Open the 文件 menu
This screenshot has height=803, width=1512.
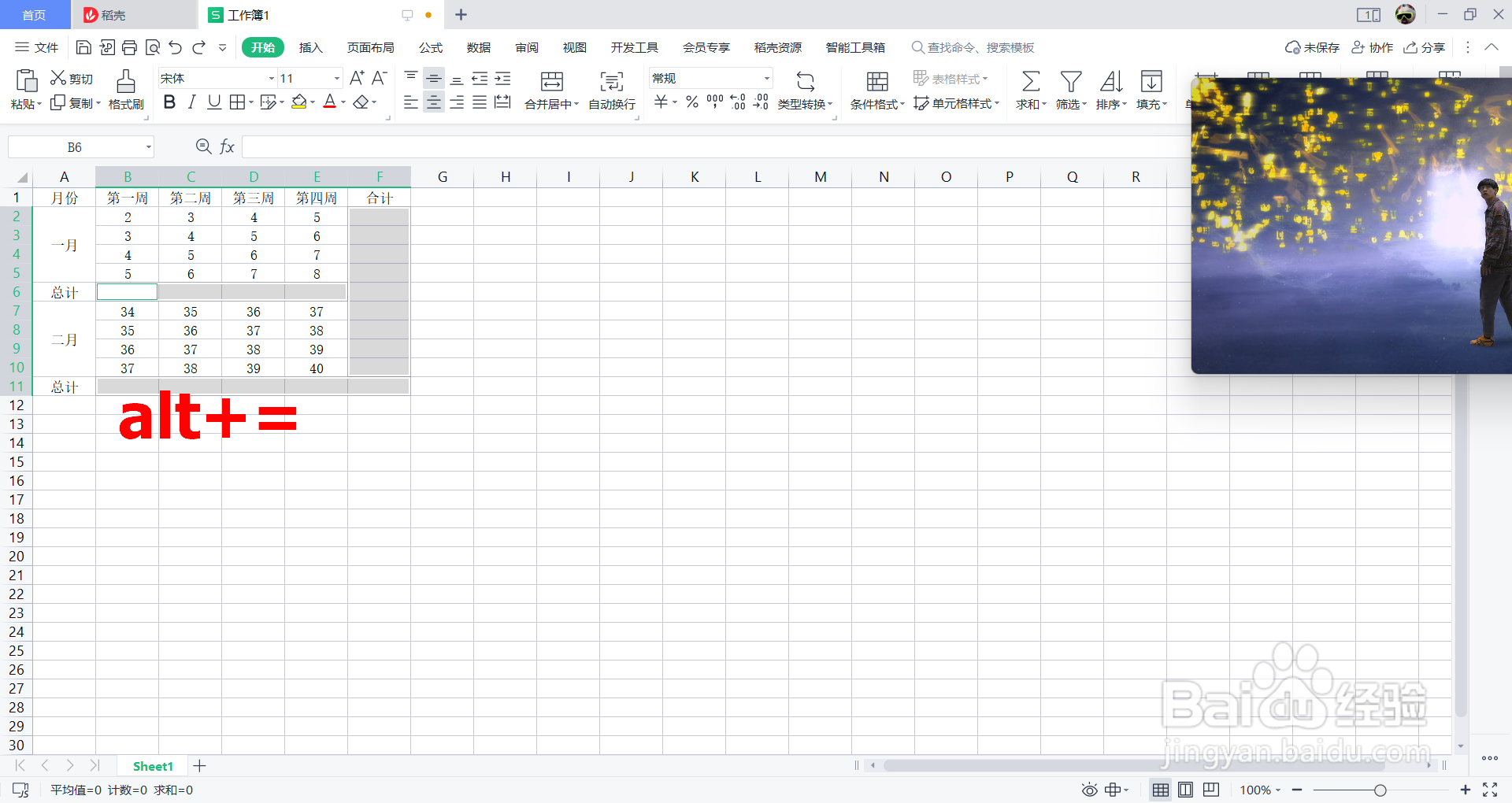point(37,47)
